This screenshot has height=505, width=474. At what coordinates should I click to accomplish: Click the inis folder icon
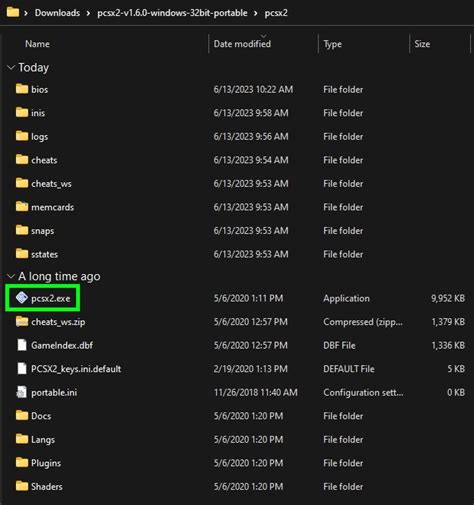pos(22,112)
